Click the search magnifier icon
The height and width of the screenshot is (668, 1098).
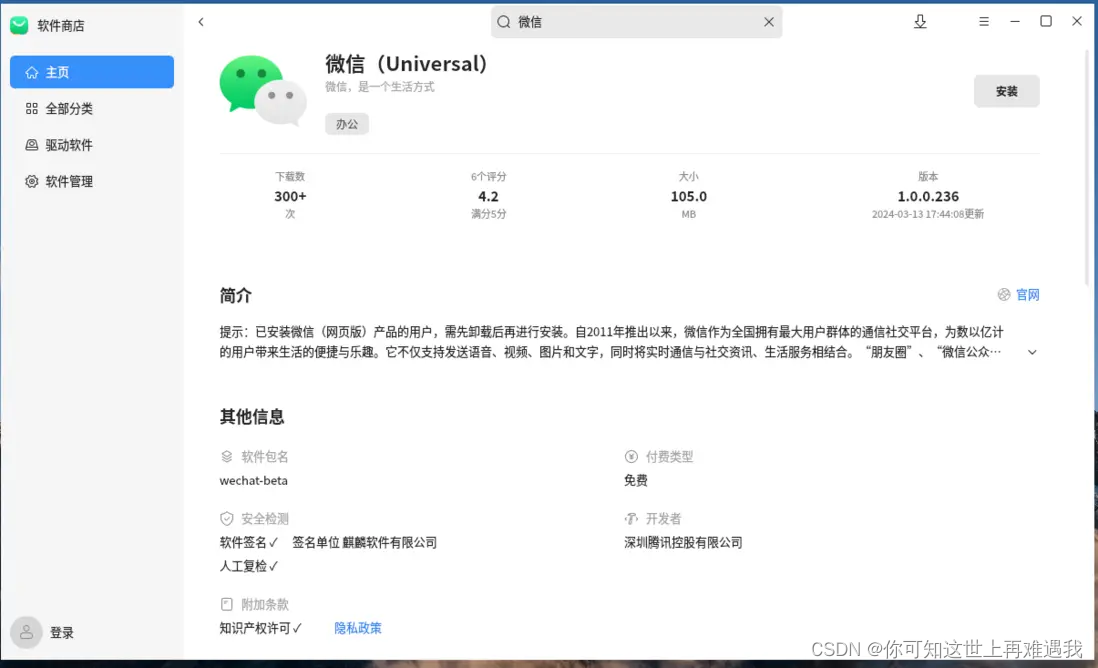tap(503, 22)
